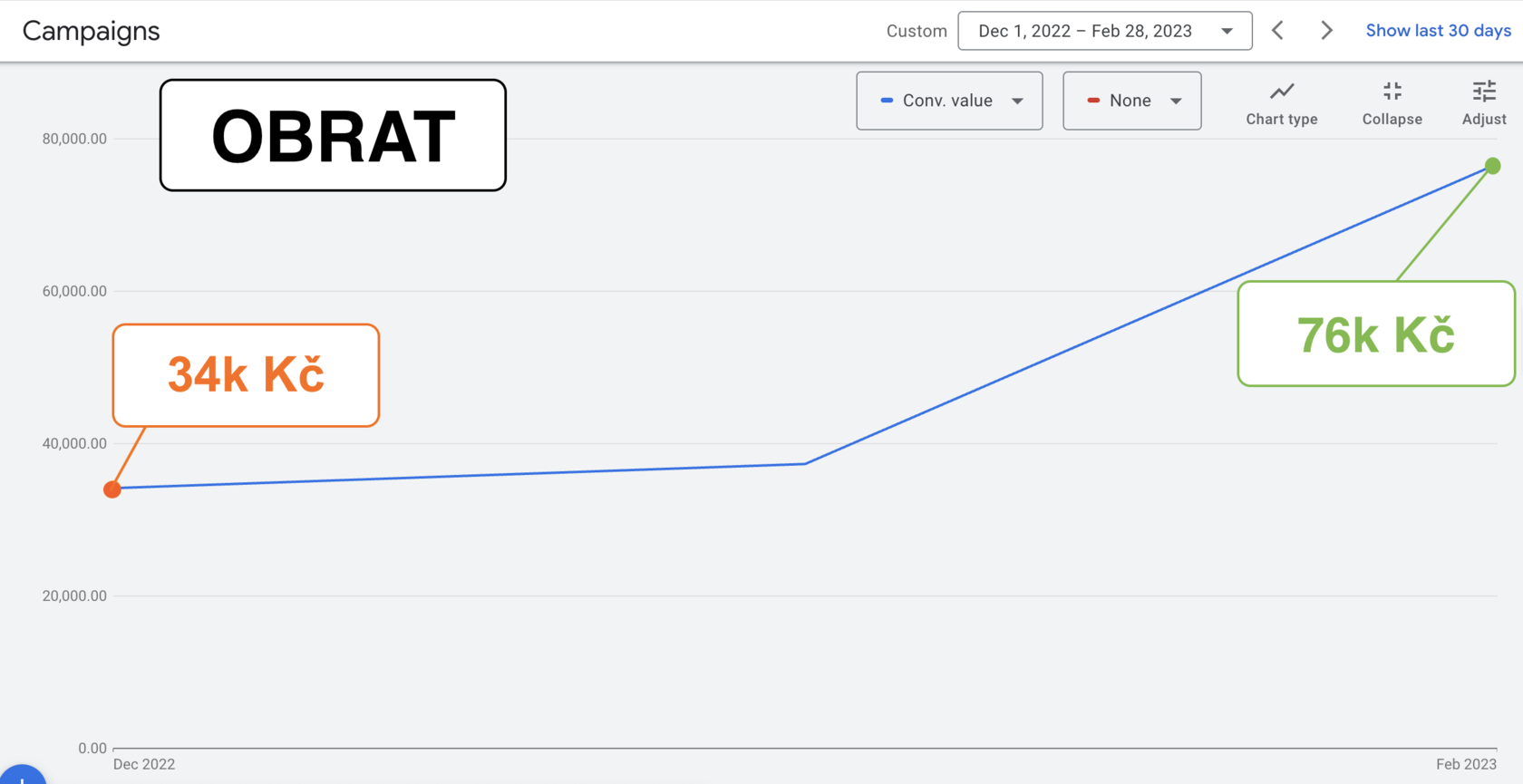1523x784 pixels.
Task: Click the red None metric color marker
Action: pyautogui.click(x=1093, y=101)
